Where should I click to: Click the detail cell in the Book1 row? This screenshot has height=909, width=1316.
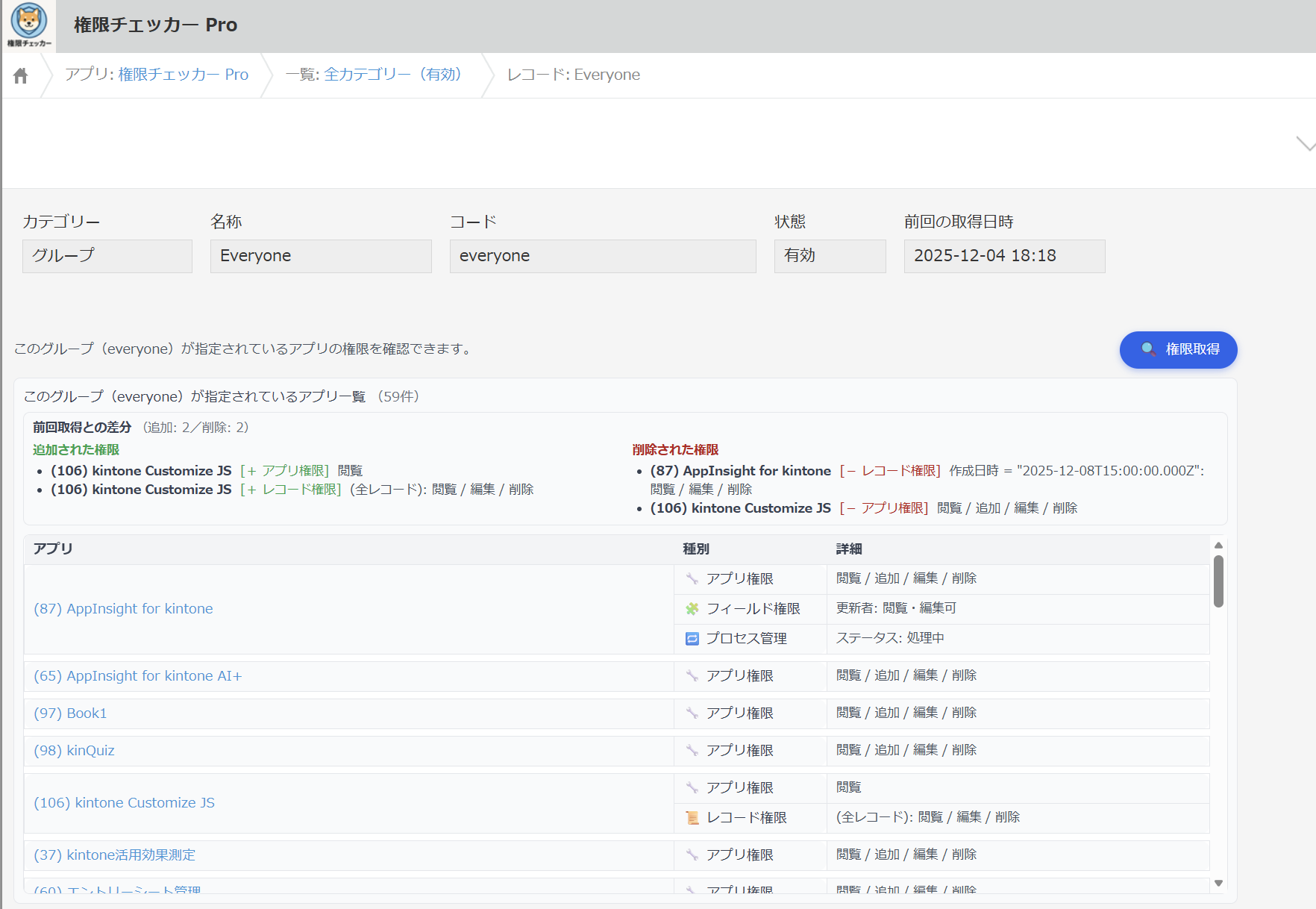[1018, 713]
